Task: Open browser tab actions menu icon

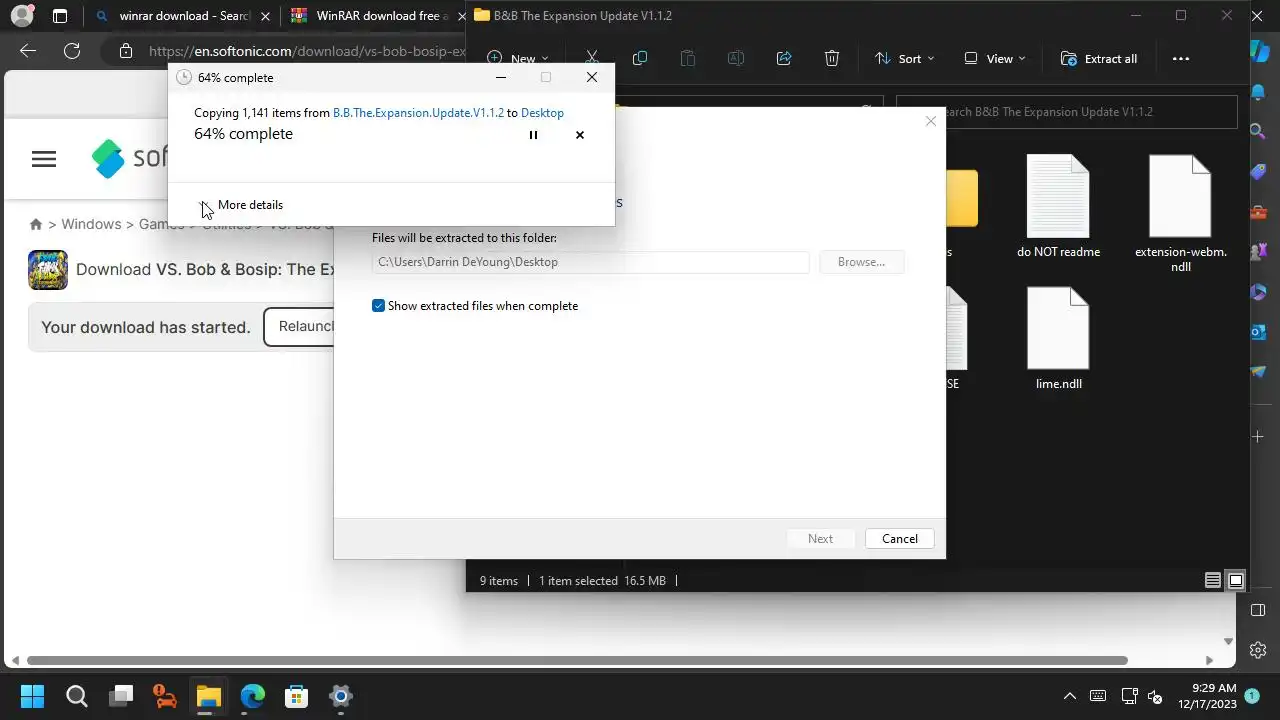Action: [x=59, y=16]
